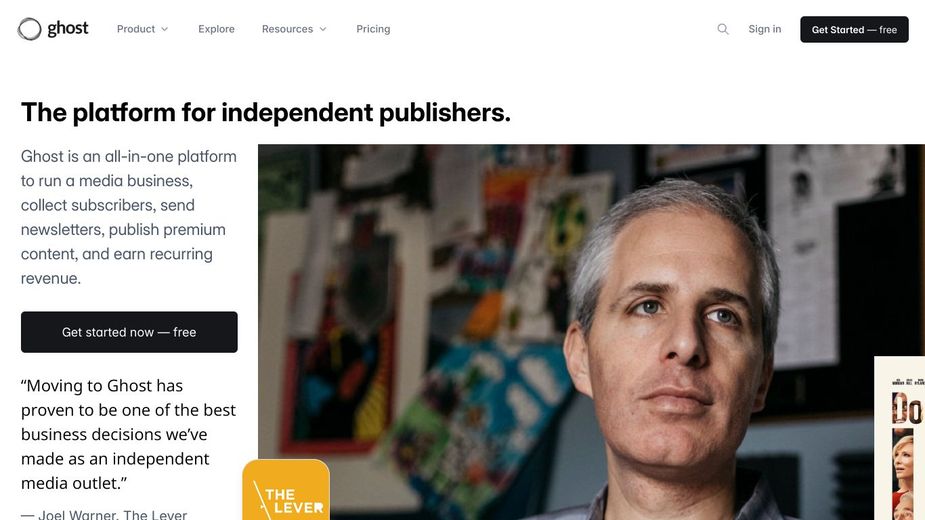The height and width of the screenshot is (520, 925).
Task: Click the Moving to Ghost testimonial quote
Action: tap(129, 434)
